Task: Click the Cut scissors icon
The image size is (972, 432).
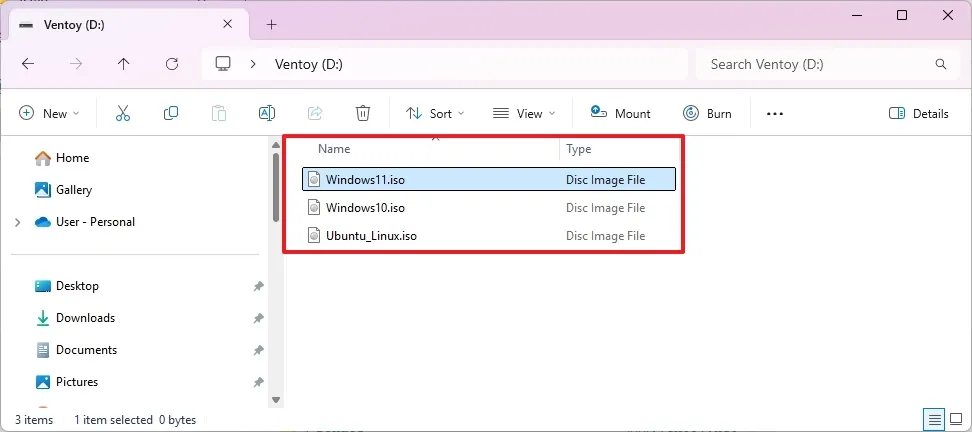Action: 123,113
